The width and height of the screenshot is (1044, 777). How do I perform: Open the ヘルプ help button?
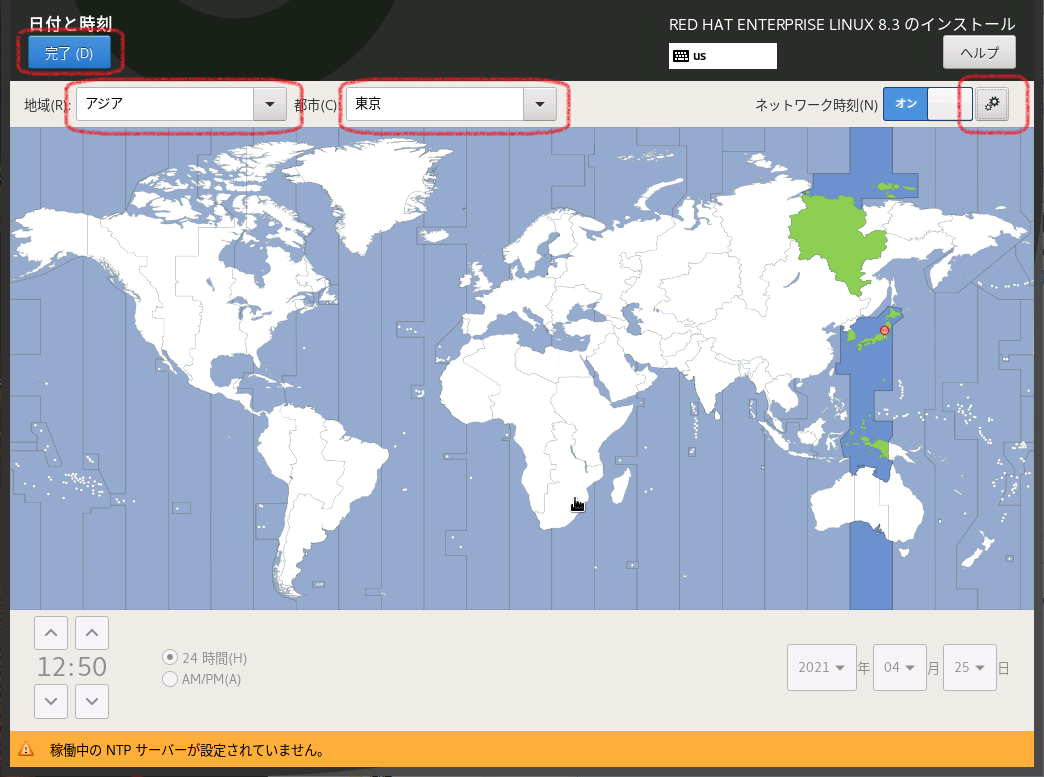point(979,53)
